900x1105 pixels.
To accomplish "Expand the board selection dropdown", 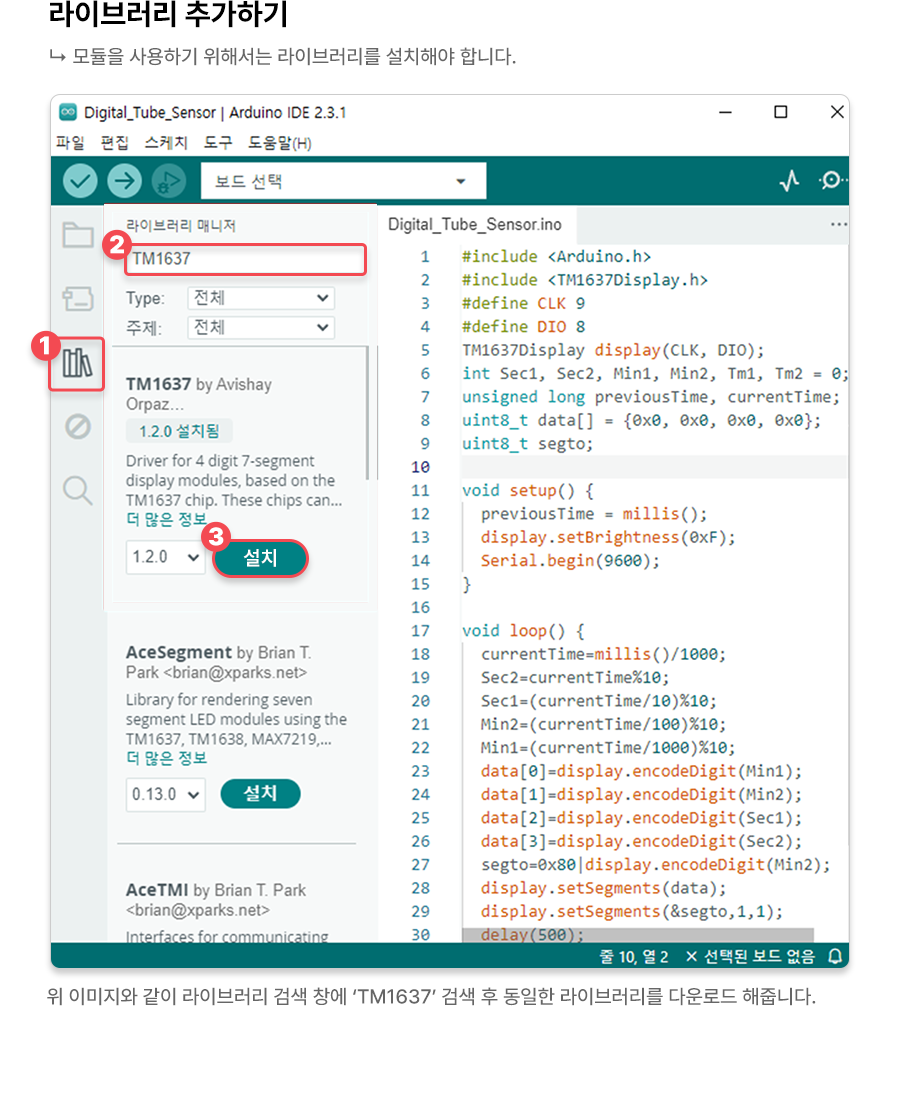I will click(x=343, y=182).
